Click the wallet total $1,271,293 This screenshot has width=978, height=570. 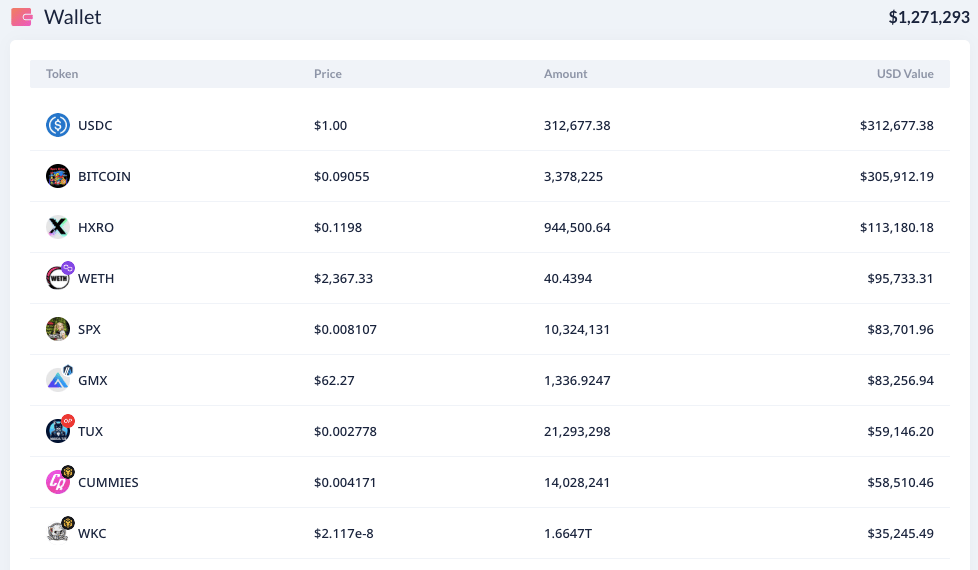coord(929,17)
